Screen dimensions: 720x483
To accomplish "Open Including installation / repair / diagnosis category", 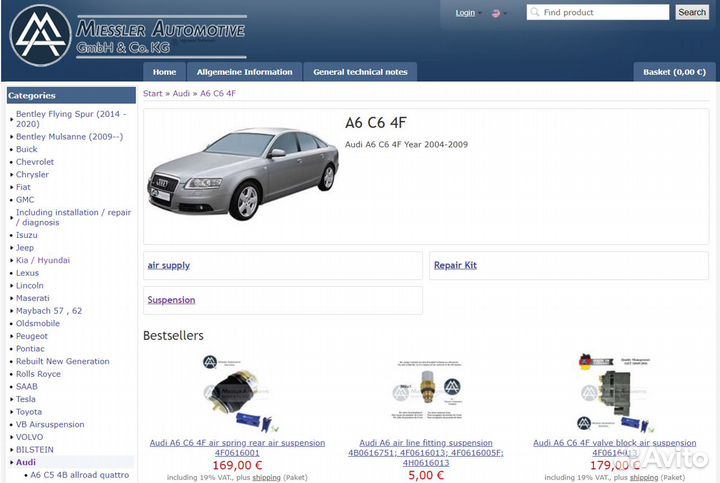I will coord(73,217).
